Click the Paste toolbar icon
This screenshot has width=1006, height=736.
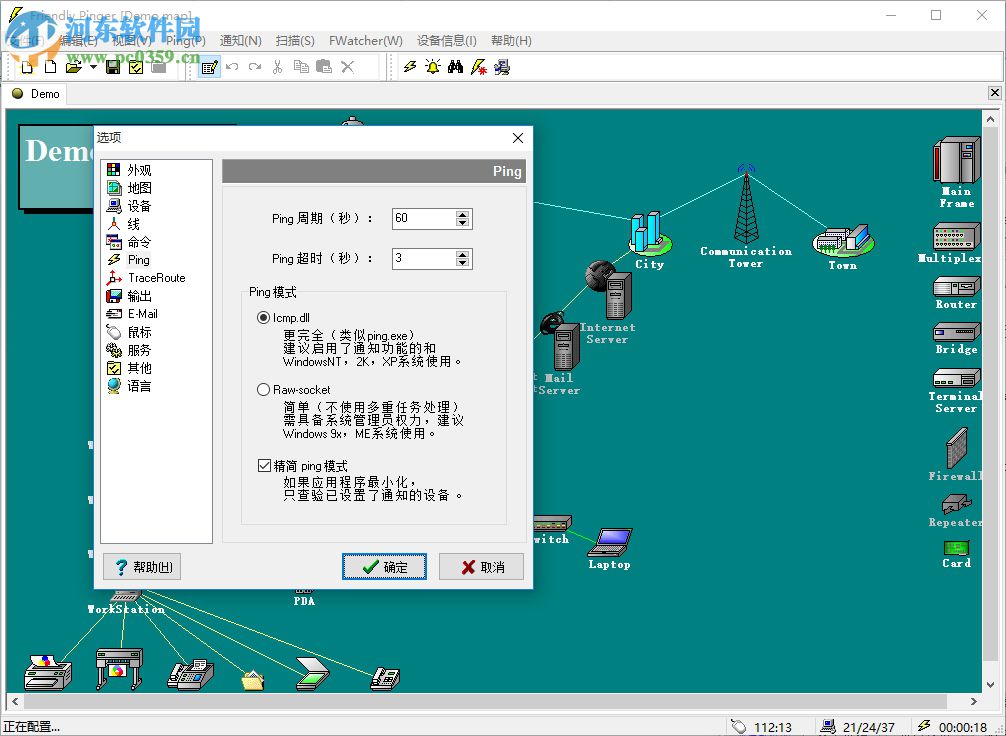tap(324, 67)
